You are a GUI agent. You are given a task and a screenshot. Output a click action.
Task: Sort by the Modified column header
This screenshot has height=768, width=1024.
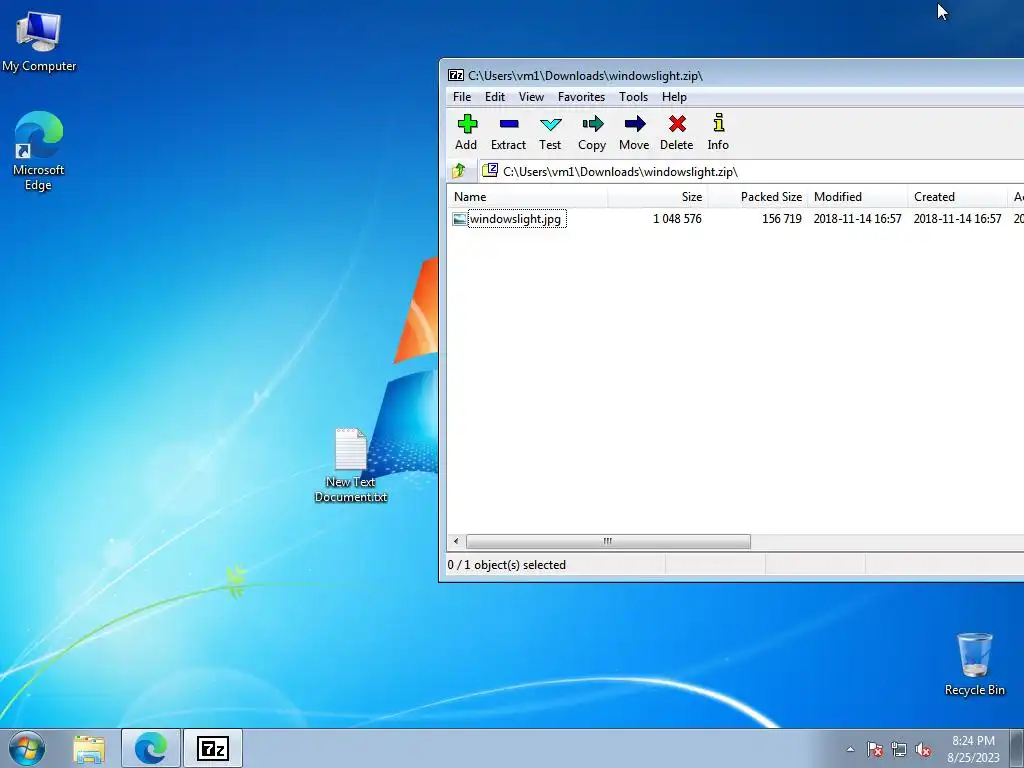tap(857, 197)
